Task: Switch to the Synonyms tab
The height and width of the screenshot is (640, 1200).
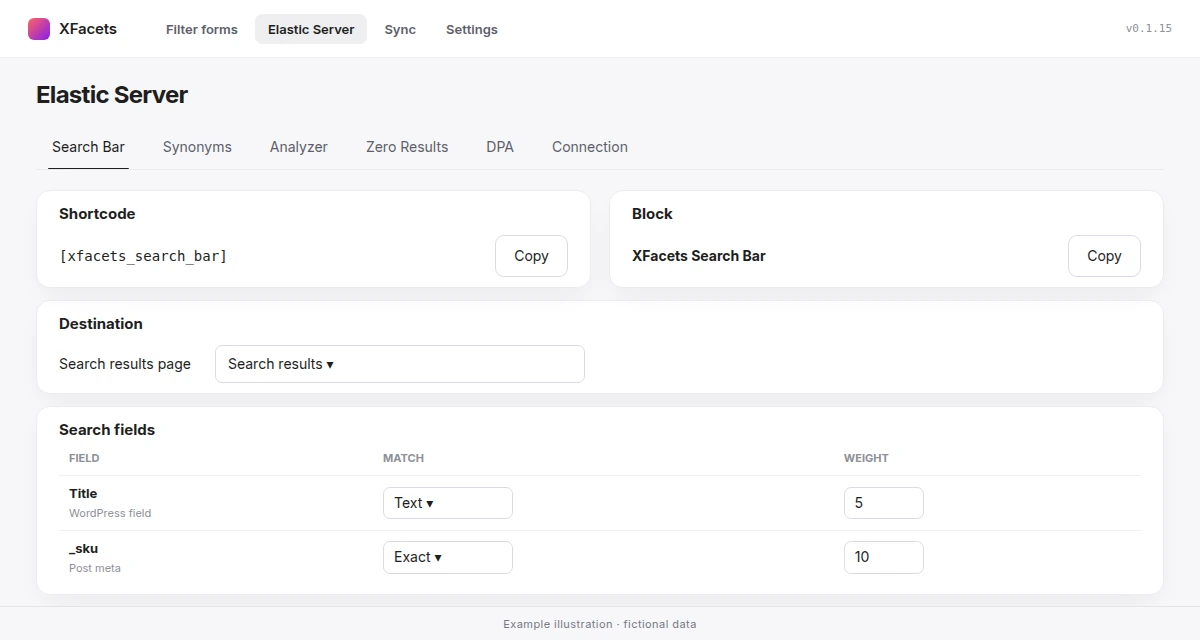Action: coord(197,147)
